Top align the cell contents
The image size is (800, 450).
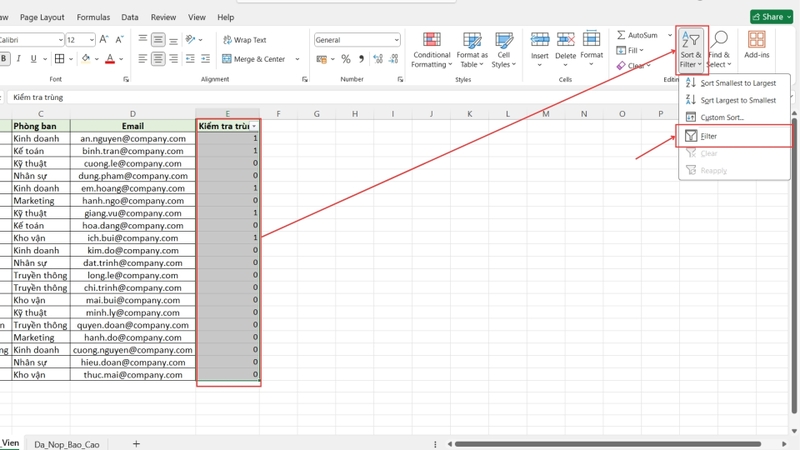tap(143, 39)
